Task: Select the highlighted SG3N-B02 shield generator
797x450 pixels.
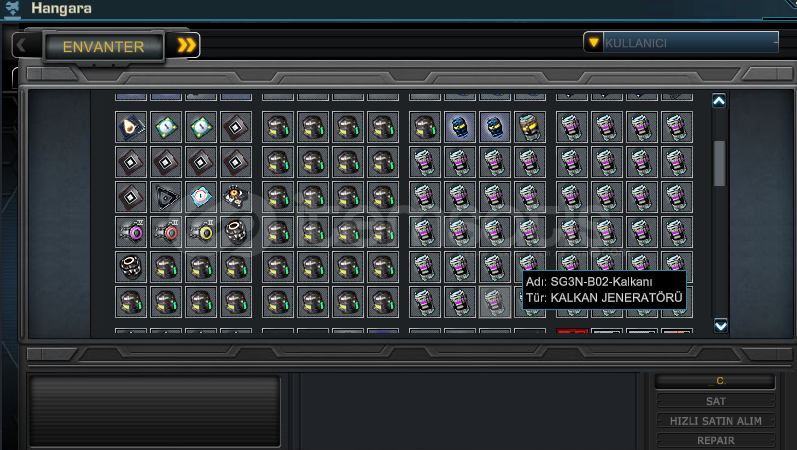Action: [x=495, y=302]
